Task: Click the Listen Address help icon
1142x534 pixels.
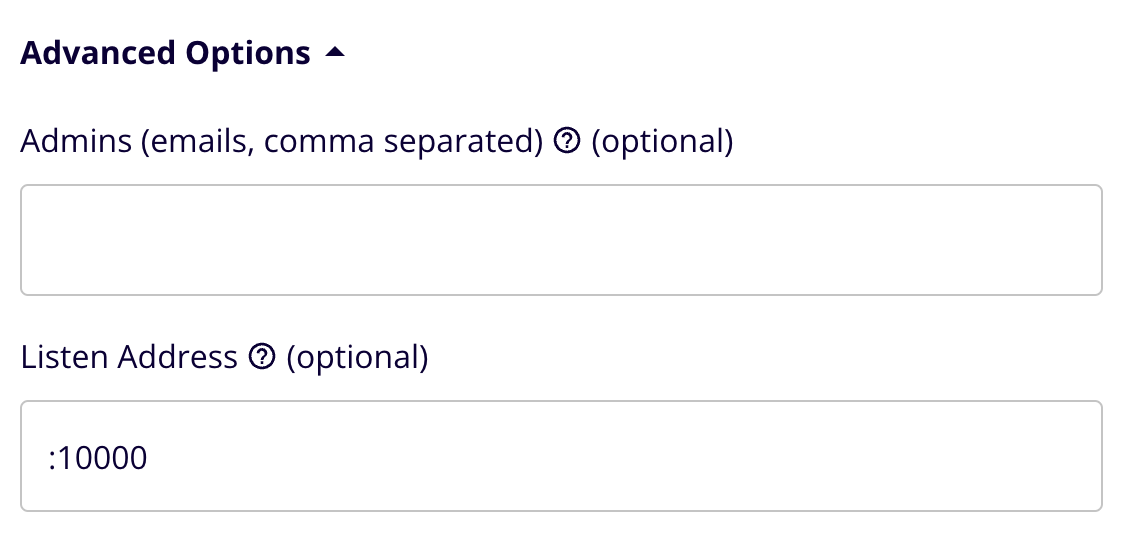Action: click(x=262, y=358)
